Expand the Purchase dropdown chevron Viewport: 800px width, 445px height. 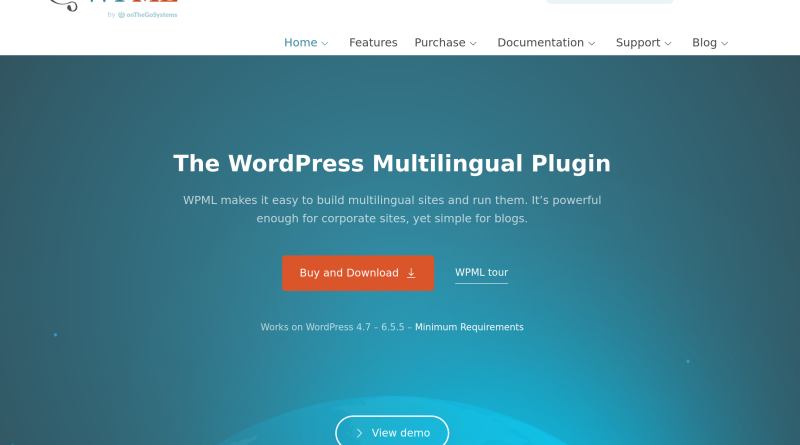[x=473, y=44]
